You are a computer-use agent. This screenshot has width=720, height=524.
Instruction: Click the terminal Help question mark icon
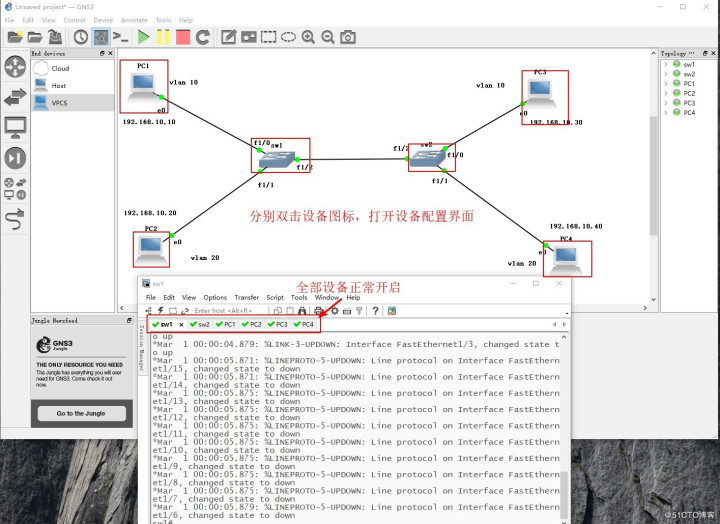(375, 311)
